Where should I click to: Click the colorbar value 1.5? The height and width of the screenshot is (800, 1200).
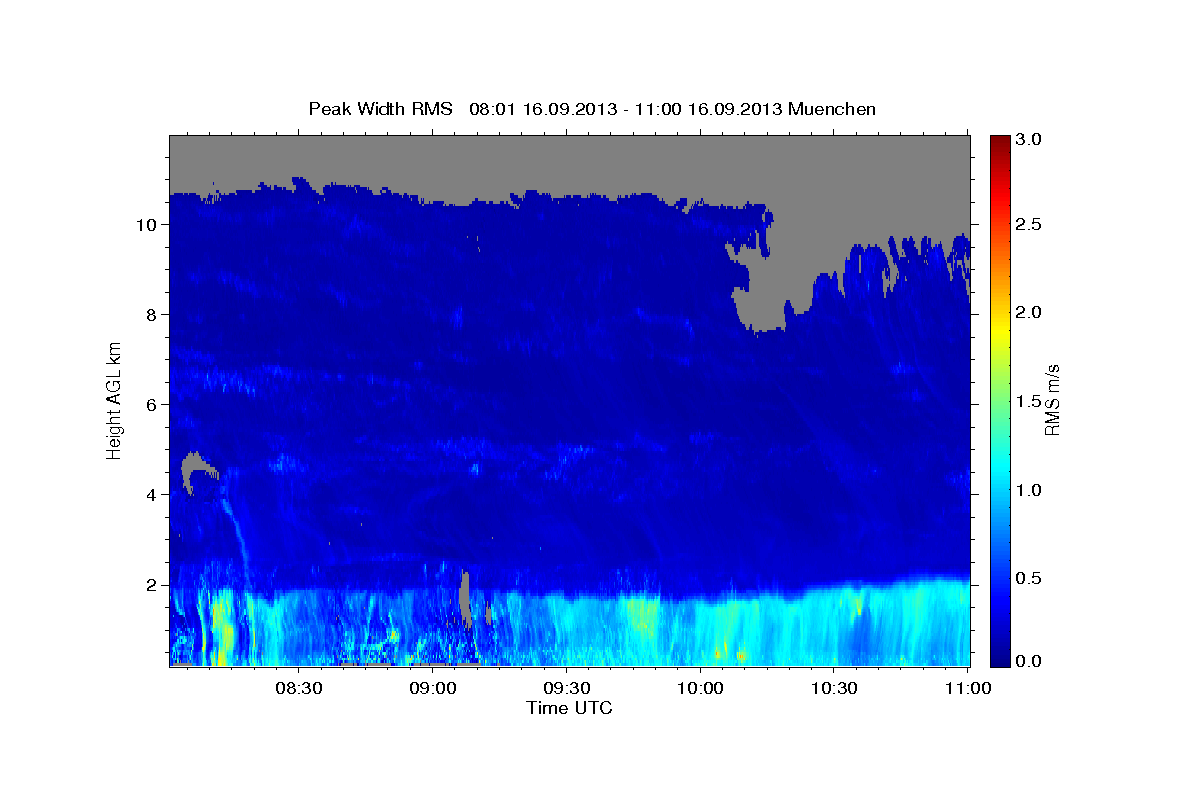click(x=1031, y=401)
